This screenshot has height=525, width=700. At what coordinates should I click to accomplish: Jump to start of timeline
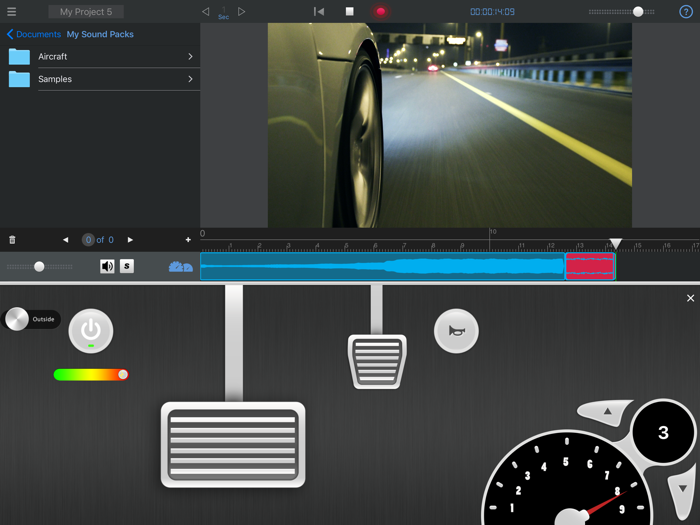click(319, 12)
